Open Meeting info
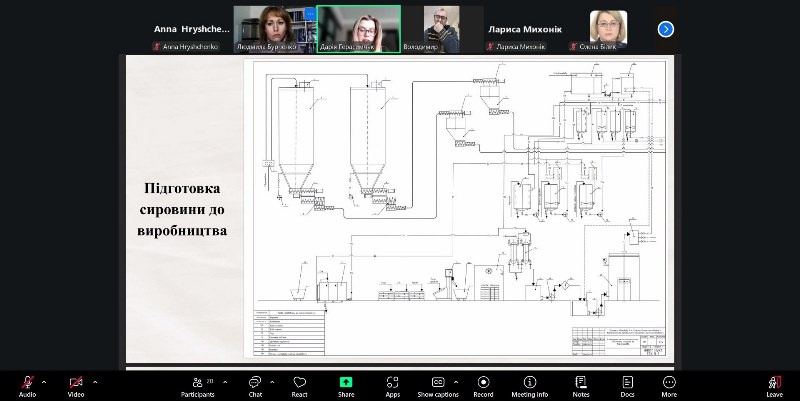This screenshot has height=401, width=800. pos(531,383)
